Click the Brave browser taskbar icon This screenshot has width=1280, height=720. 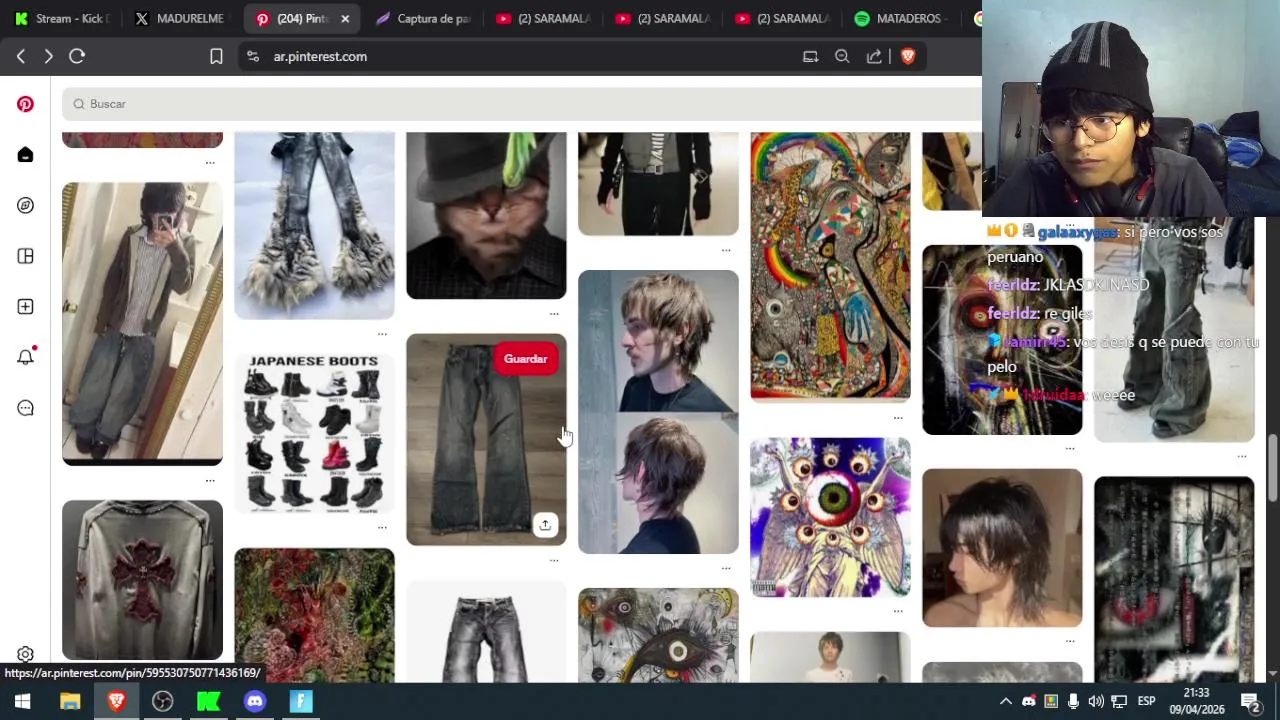(116, 701)
